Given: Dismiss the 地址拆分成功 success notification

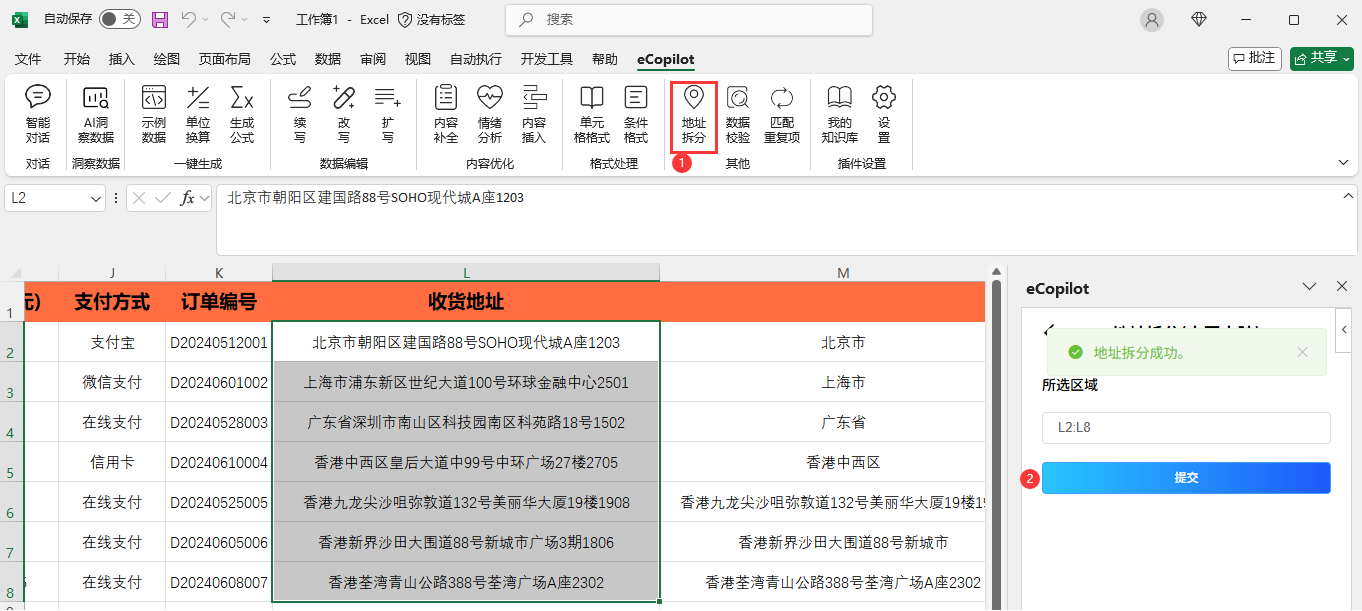Looking at the screenshot, I should [x=1302, y=352].
